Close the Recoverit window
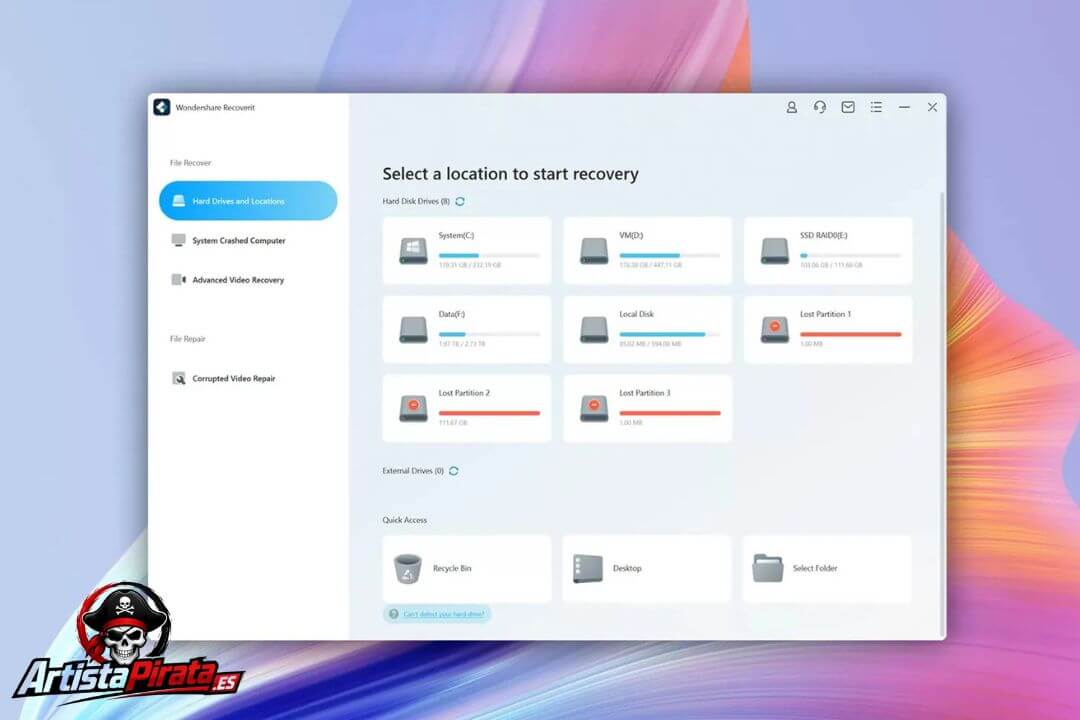This screenshot has height=720, width=1080. tap(933, 107)
